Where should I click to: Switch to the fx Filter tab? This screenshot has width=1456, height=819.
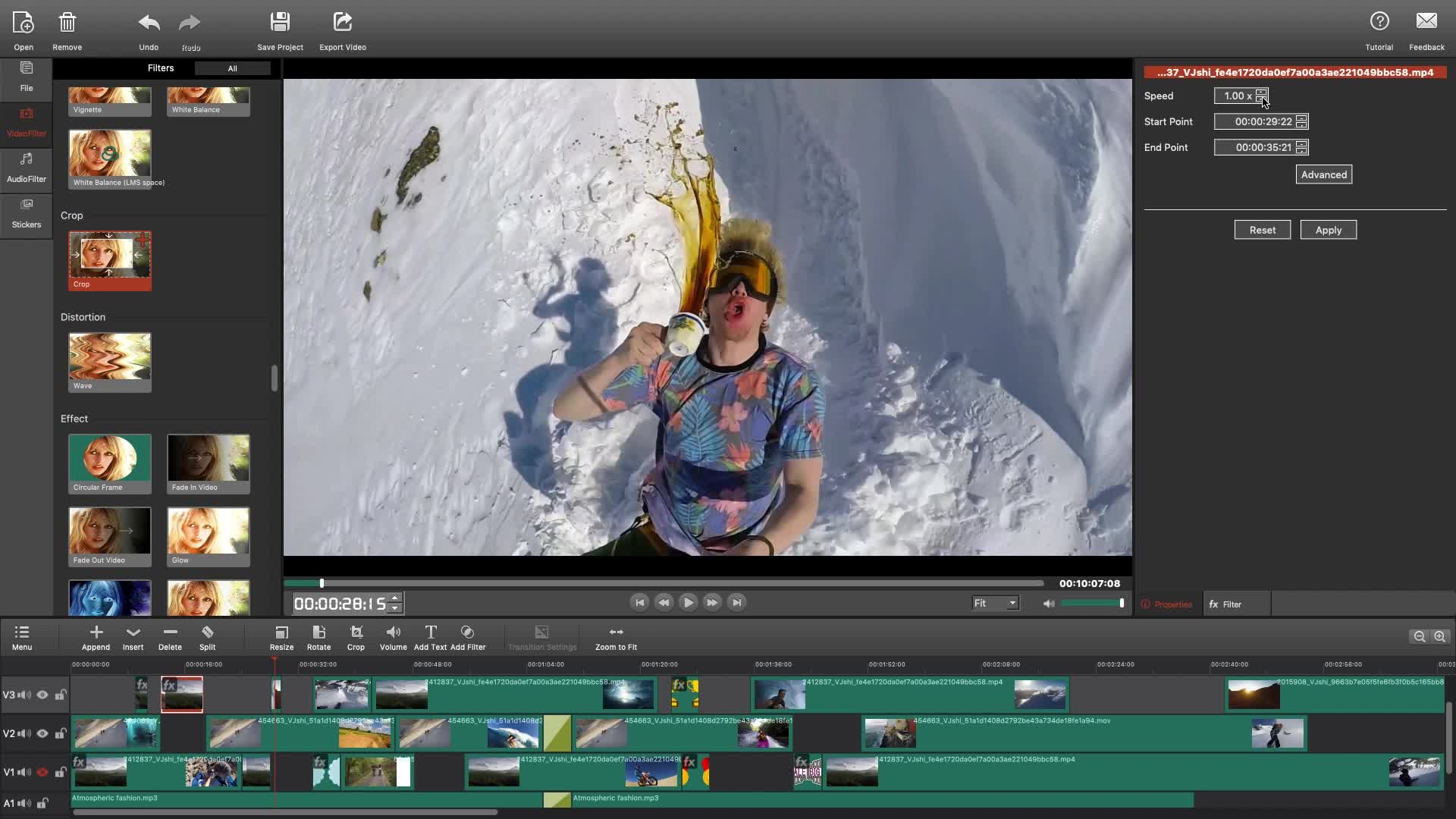click(x=1225, y=604)
